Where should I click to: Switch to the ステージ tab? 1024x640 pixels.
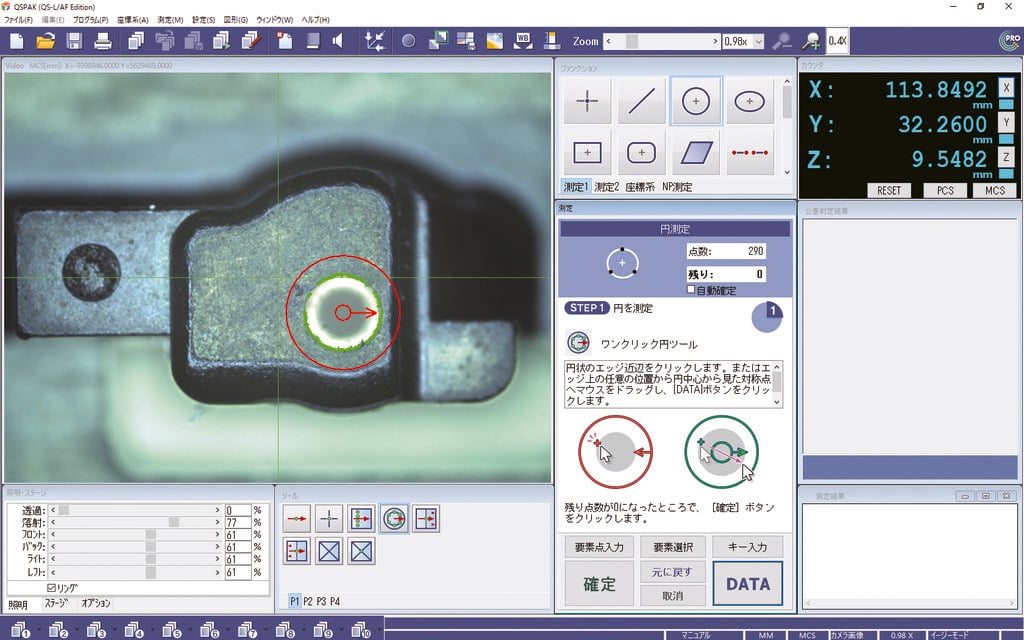(58, 604)
